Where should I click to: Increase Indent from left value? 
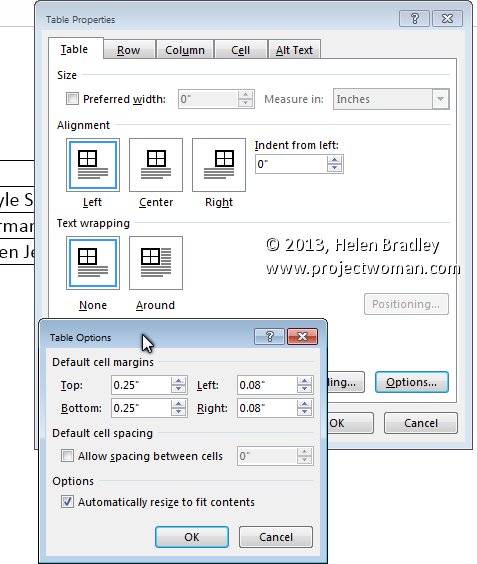click(x=335, y=160)
